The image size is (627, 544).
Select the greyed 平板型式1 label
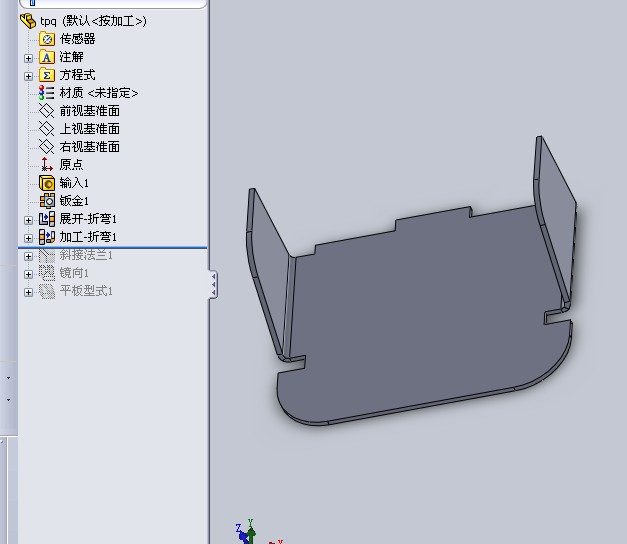pyautogui.click(x=86, y=291)
